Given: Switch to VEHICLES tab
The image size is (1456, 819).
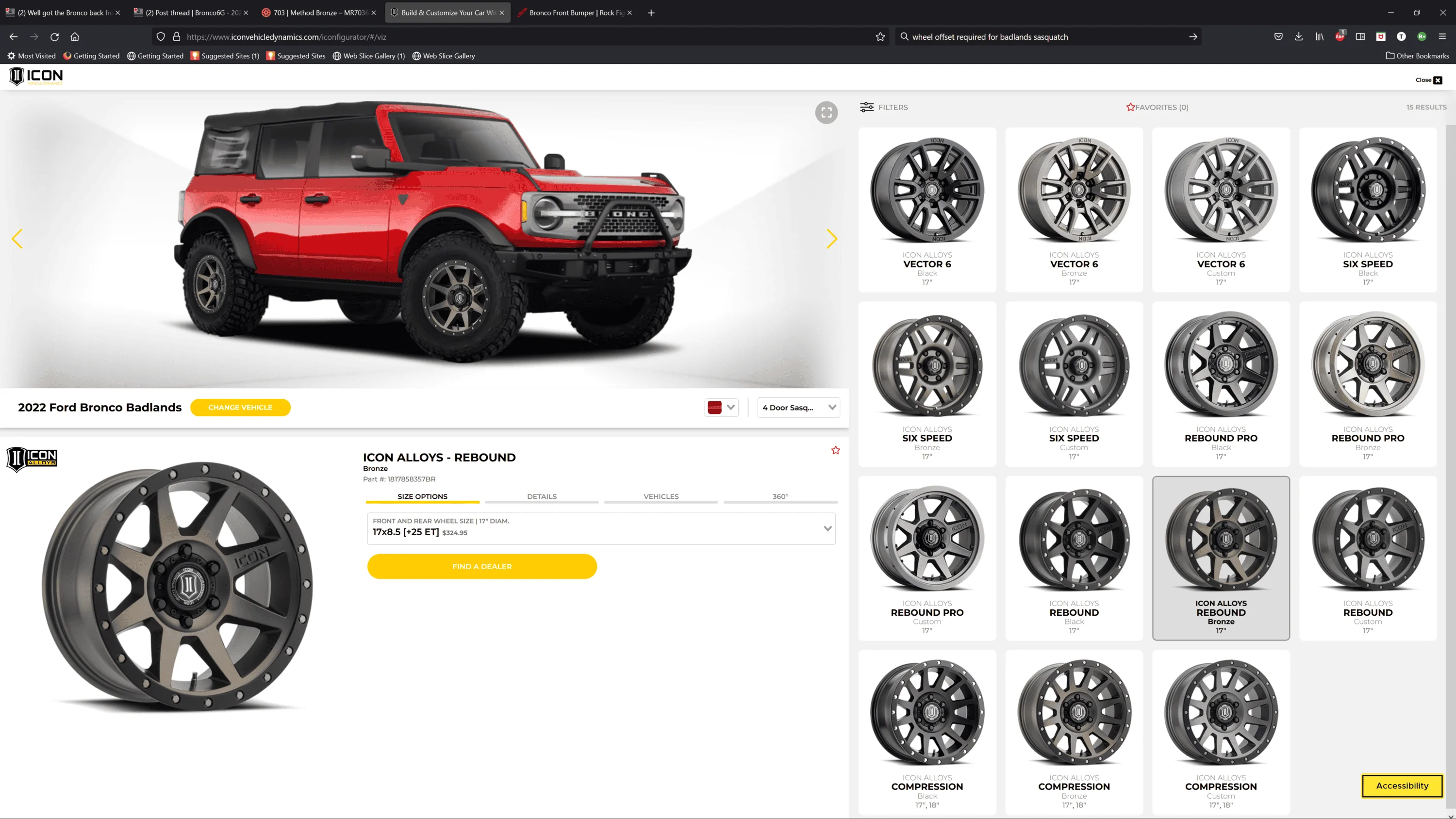Looking at the screenshot, I should (661, 497).
